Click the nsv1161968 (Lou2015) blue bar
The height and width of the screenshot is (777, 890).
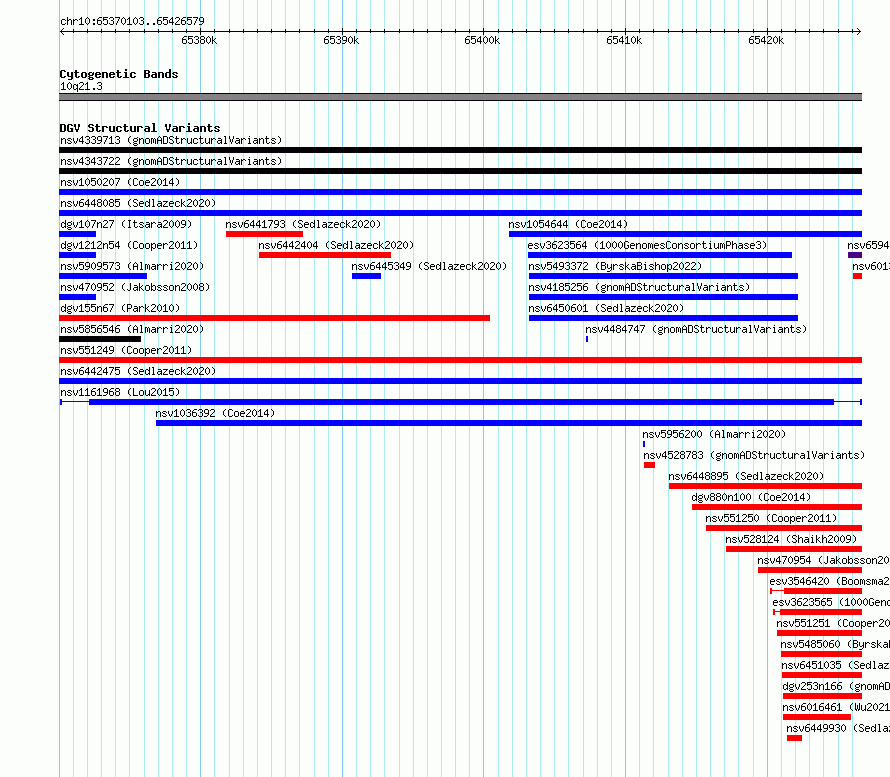[461, 402]
